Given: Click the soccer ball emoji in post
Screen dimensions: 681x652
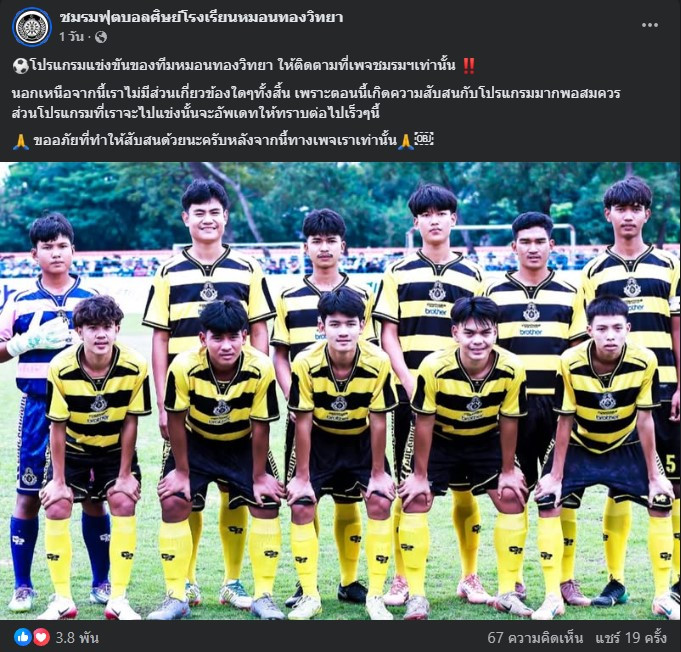Looking at the screenshot, I should coord(20,66).
